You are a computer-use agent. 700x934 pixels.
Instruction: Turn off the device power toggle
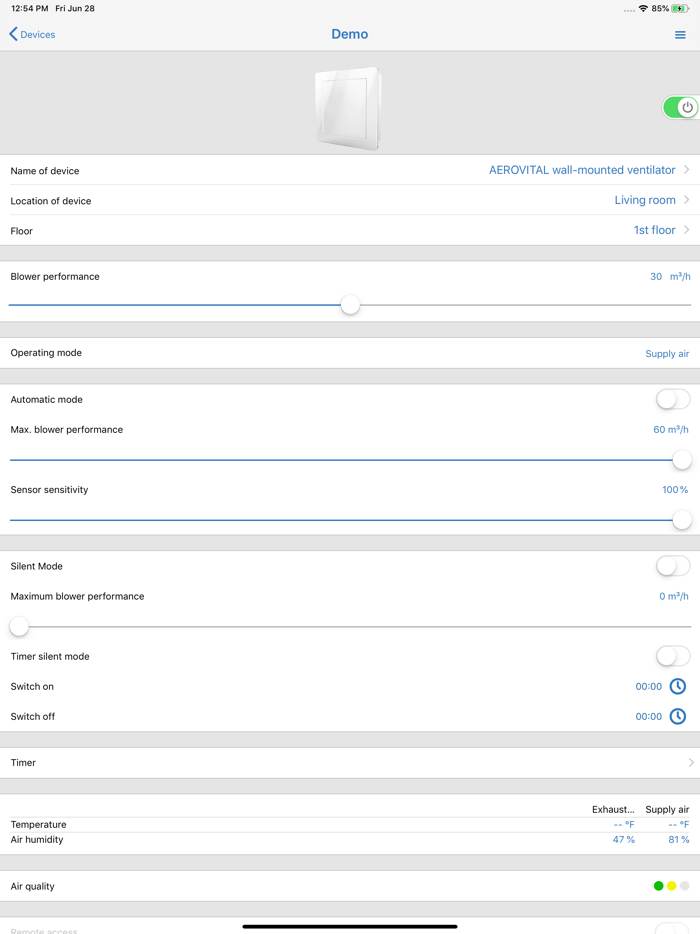tap(681, 108)
